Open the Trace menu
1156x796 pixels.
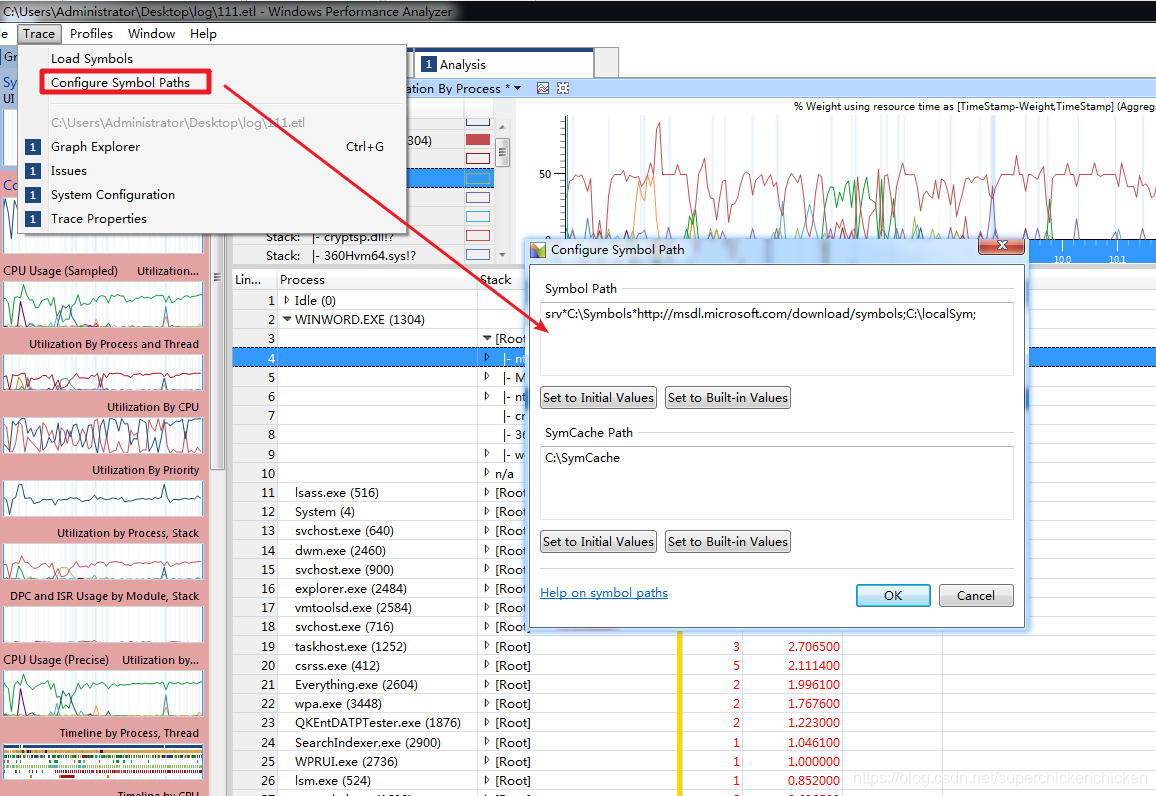click(38, 34)
